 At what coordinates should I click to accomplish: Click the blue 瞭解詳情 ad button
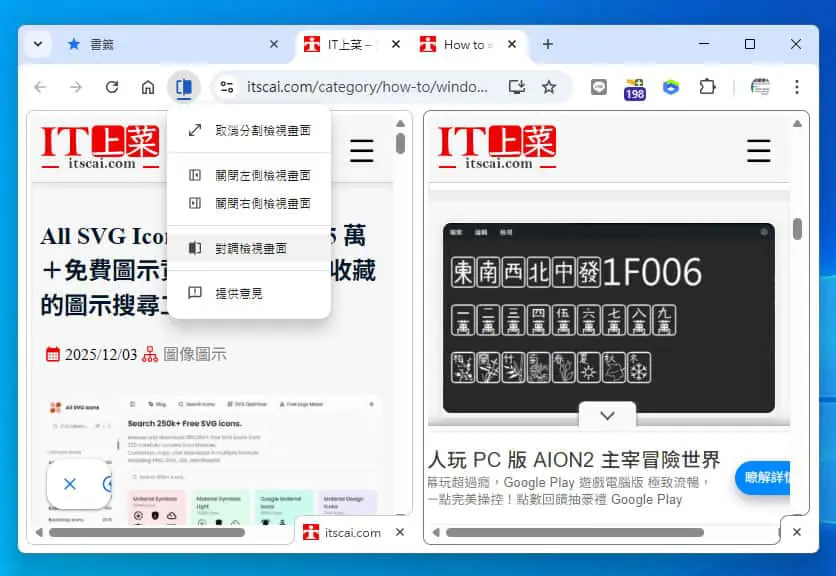762,477
